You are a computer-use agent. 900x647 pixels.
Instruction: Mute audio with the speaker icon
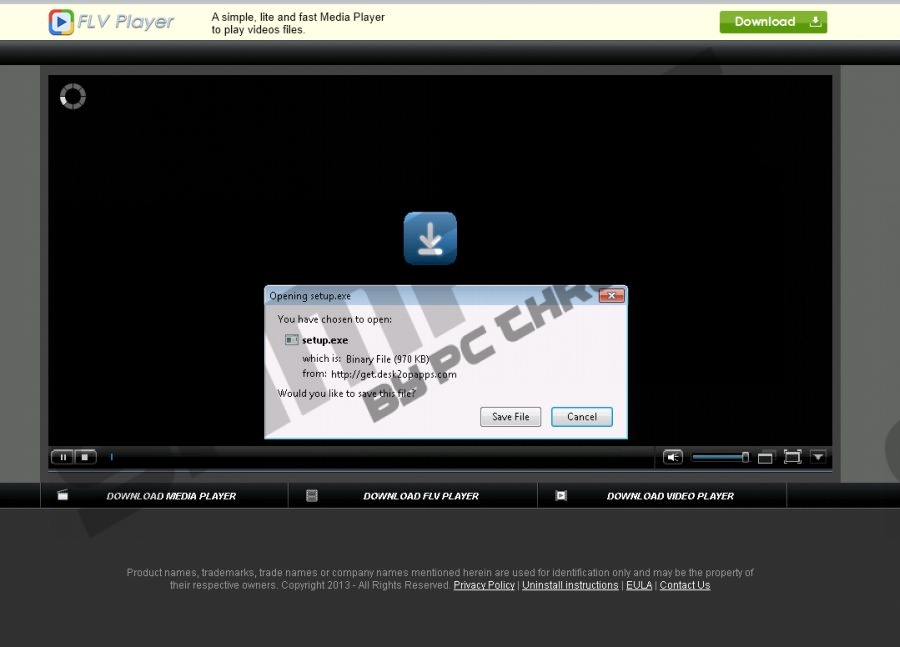[x=673, y=457]
